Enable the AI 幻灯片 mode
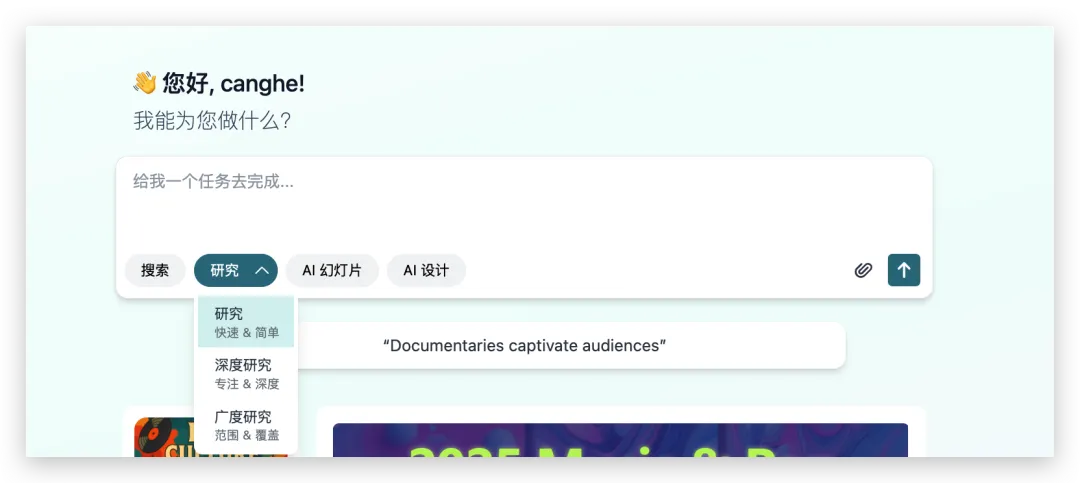This screenshot has height=483, width=1080. click(332, 270)
